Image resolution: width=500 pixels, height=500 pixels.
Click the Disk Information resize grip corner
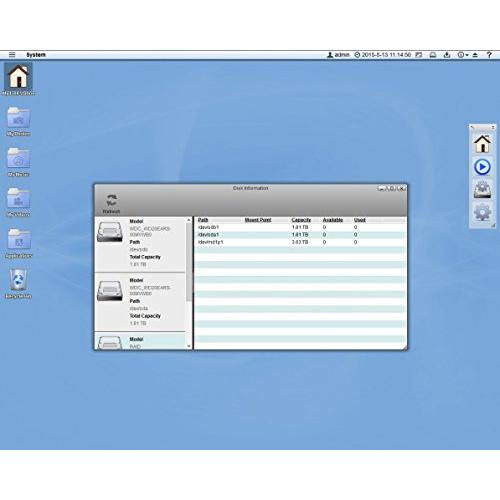point(405,347)
